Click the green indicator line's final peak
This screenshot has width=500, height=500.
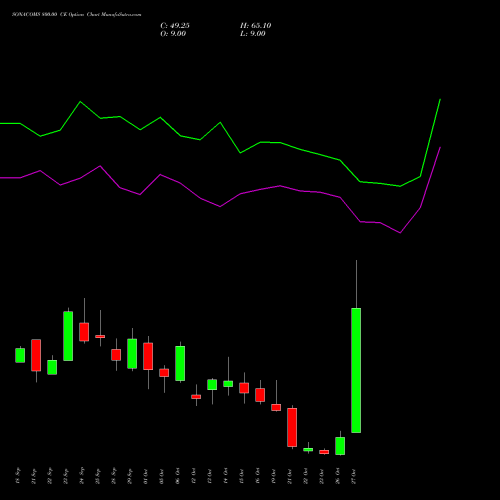[440, 99]
